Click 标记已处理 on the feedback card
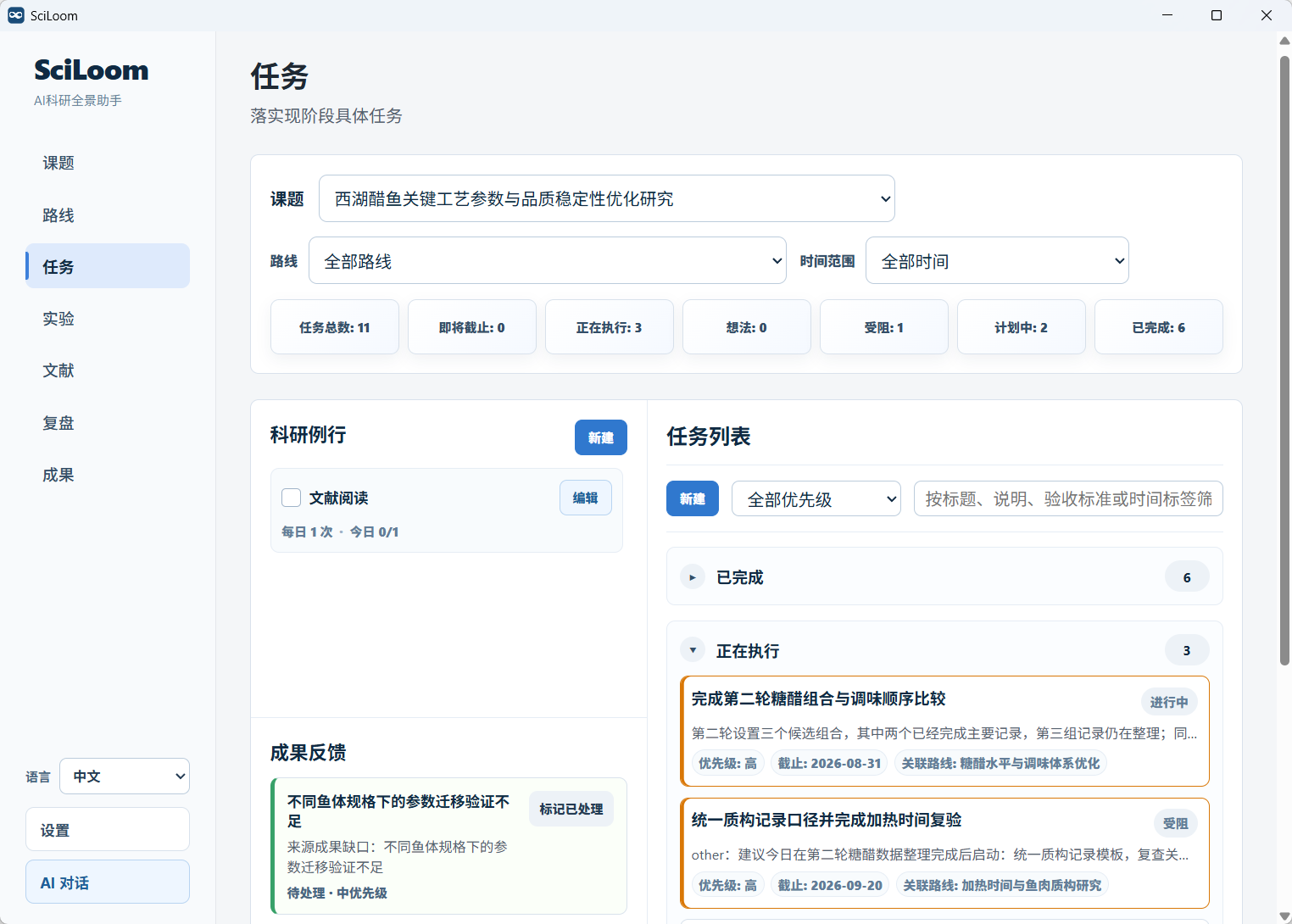This screenshot has height=924, width=1292. (571, 809)
